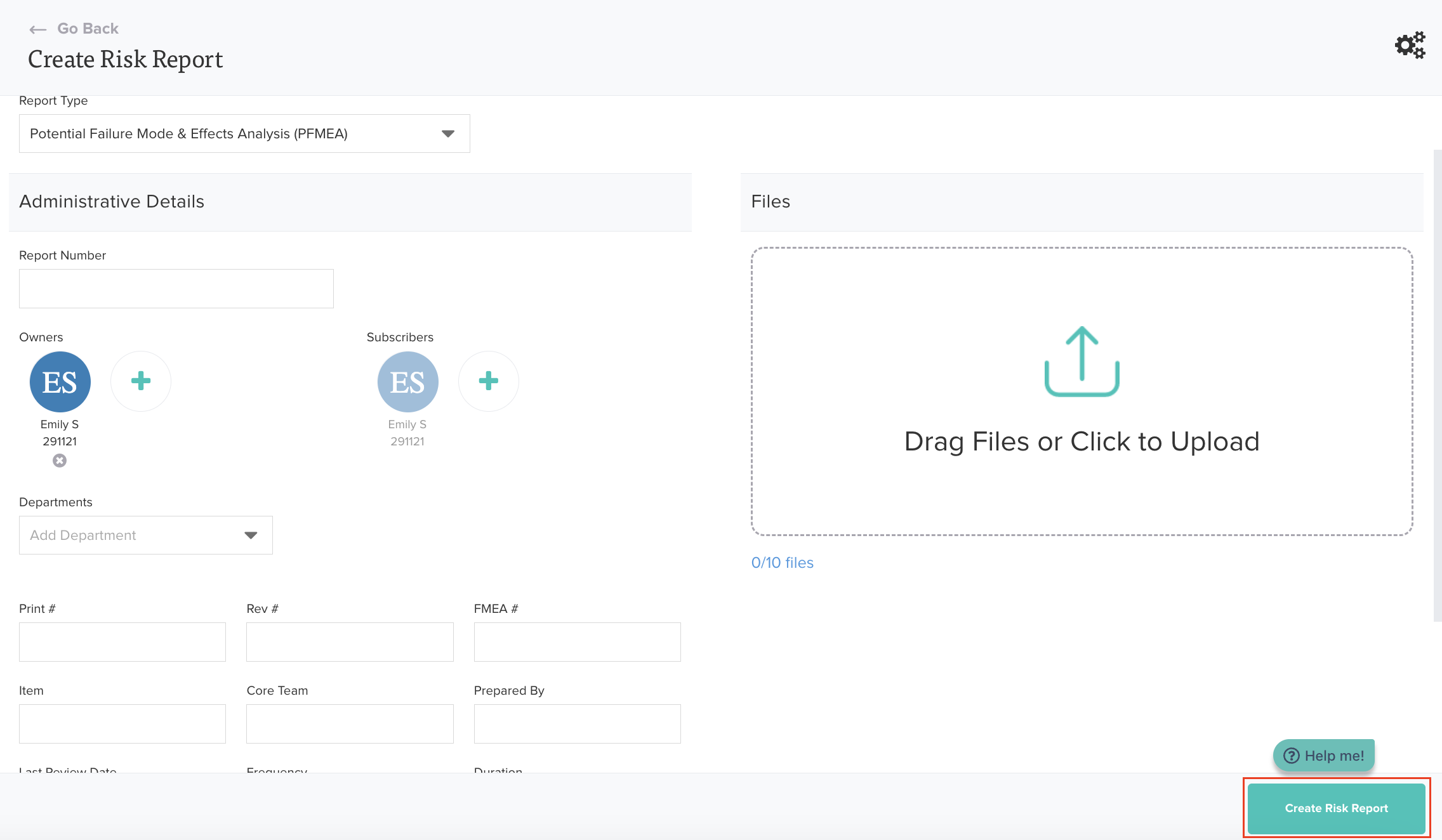Click the upload arrow icon
The width and height of the screenshot is (1442, 840).
(x=1081, y=361)
